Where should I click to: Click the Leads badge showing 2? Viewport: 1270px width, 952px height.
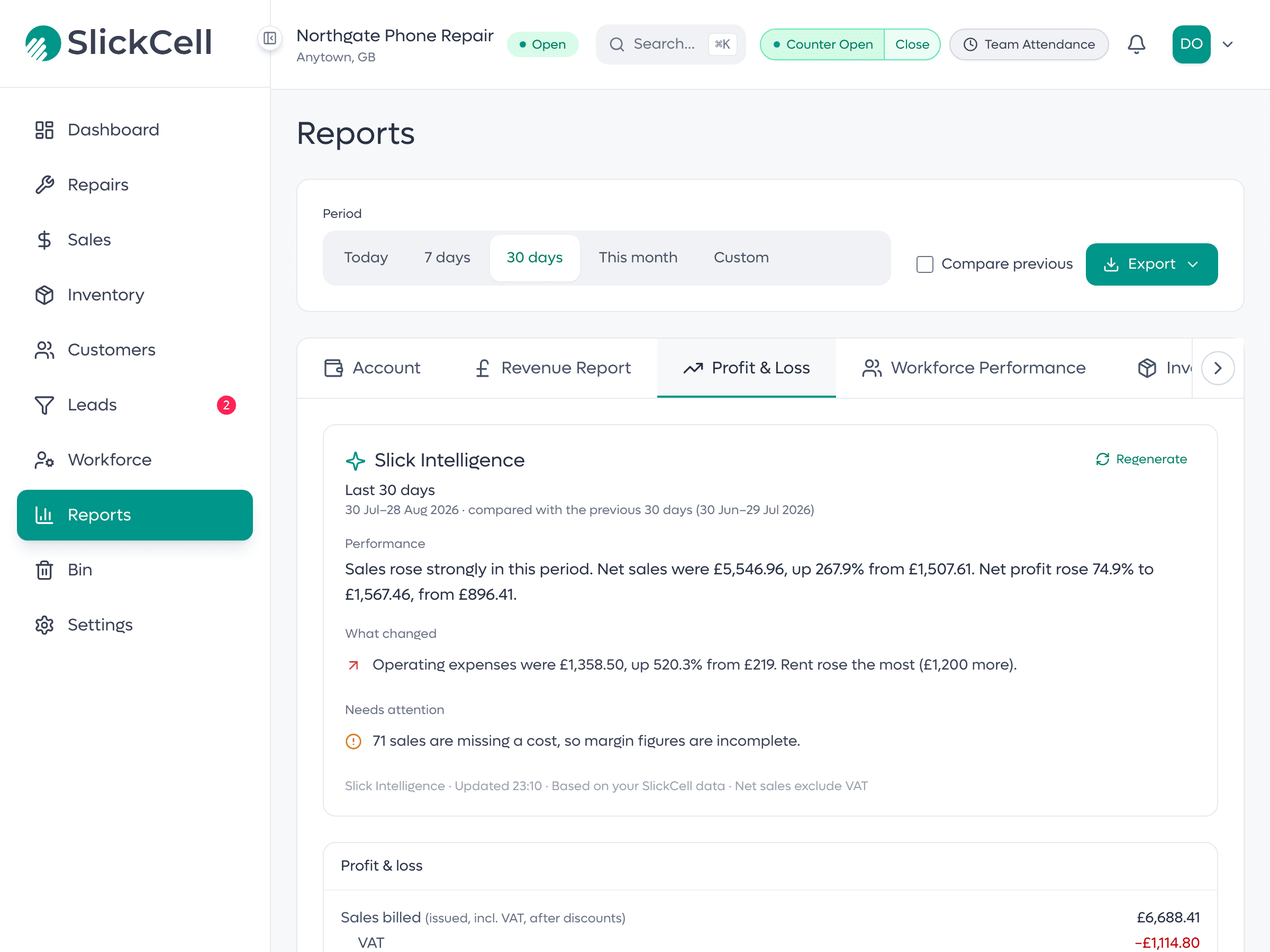226,405
